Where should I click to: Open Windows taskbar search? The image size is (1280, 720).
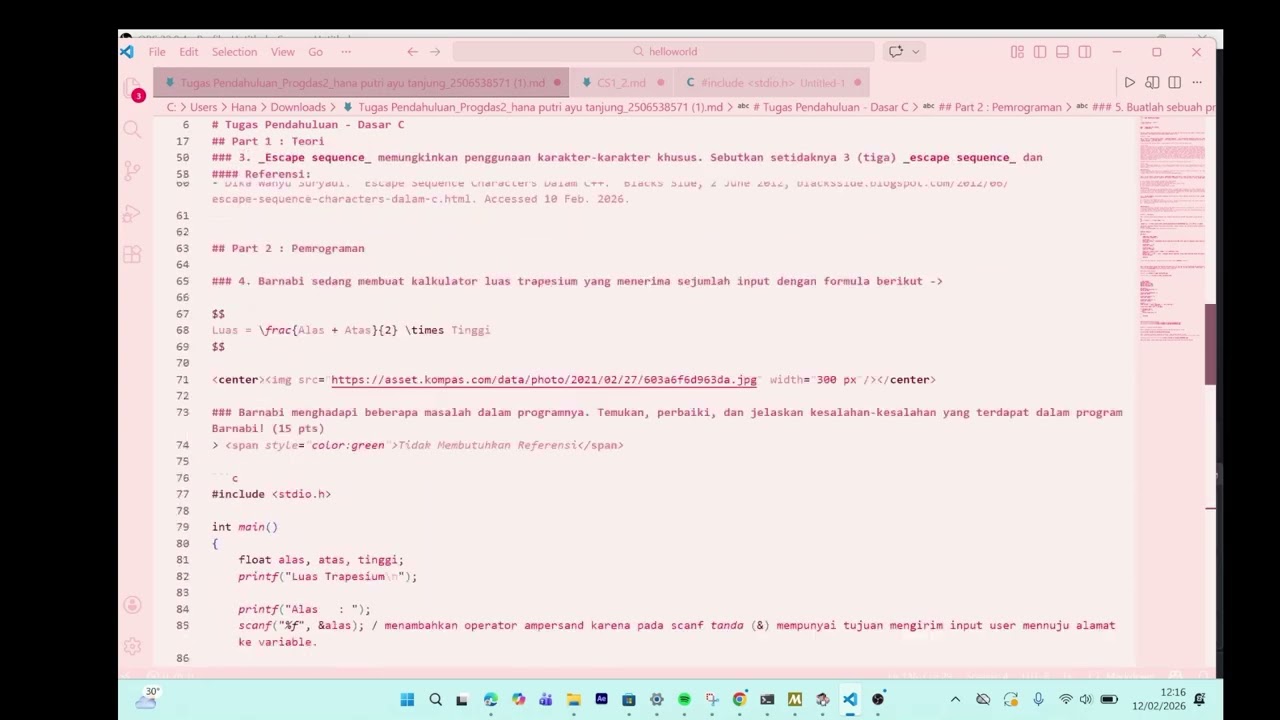[435, 700]
